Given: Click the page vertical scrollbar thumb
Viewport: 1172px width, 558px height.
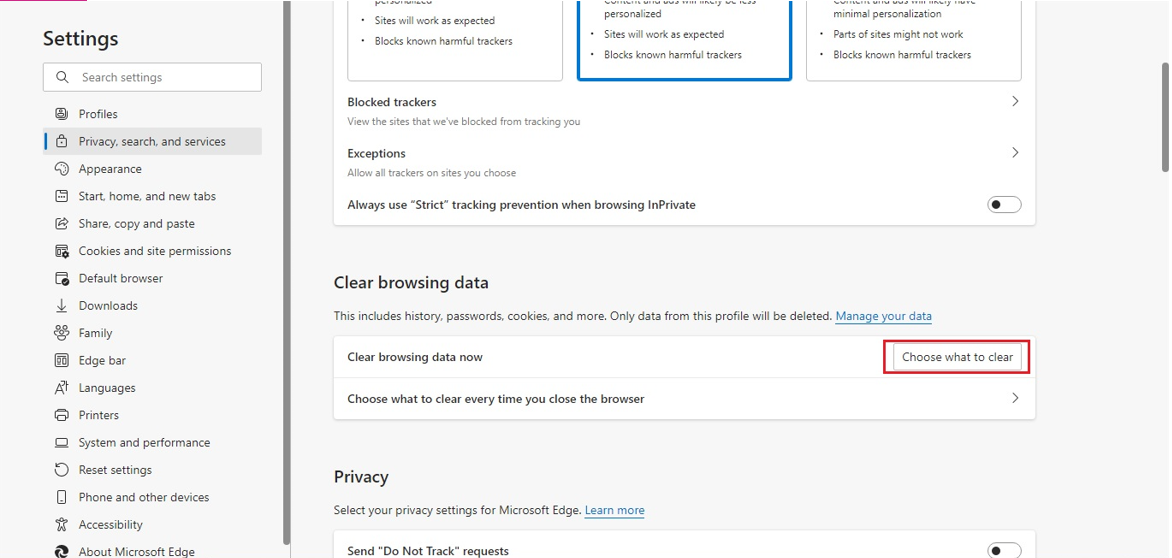Looking at the screenshot, I should tap(1165, 115).
